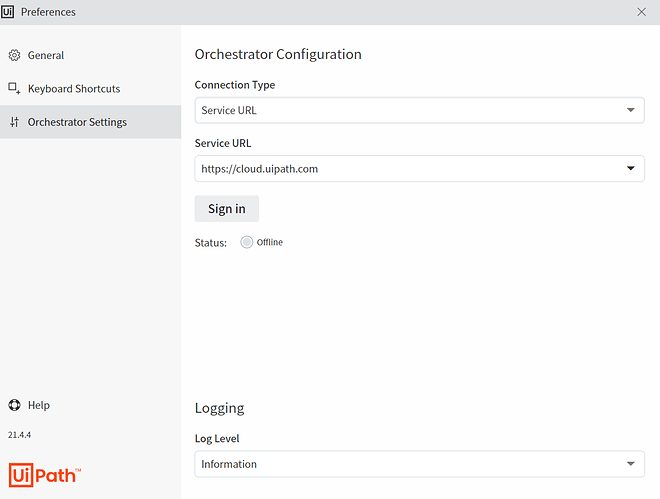
Task: Click the Status: label
Action: point(210,243)
